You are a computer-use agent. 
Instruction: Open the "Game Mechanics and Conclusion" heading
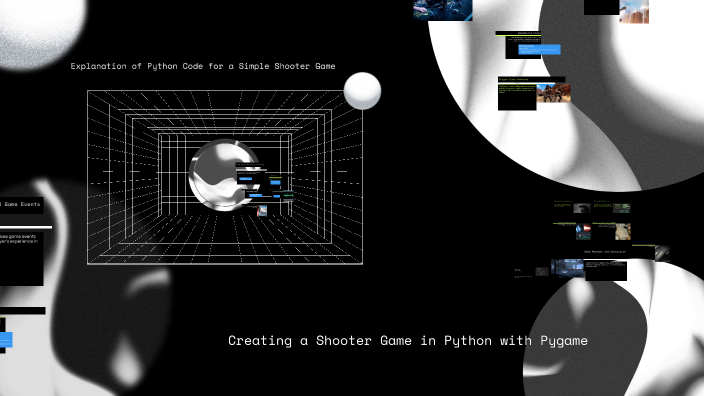[605, 252]
